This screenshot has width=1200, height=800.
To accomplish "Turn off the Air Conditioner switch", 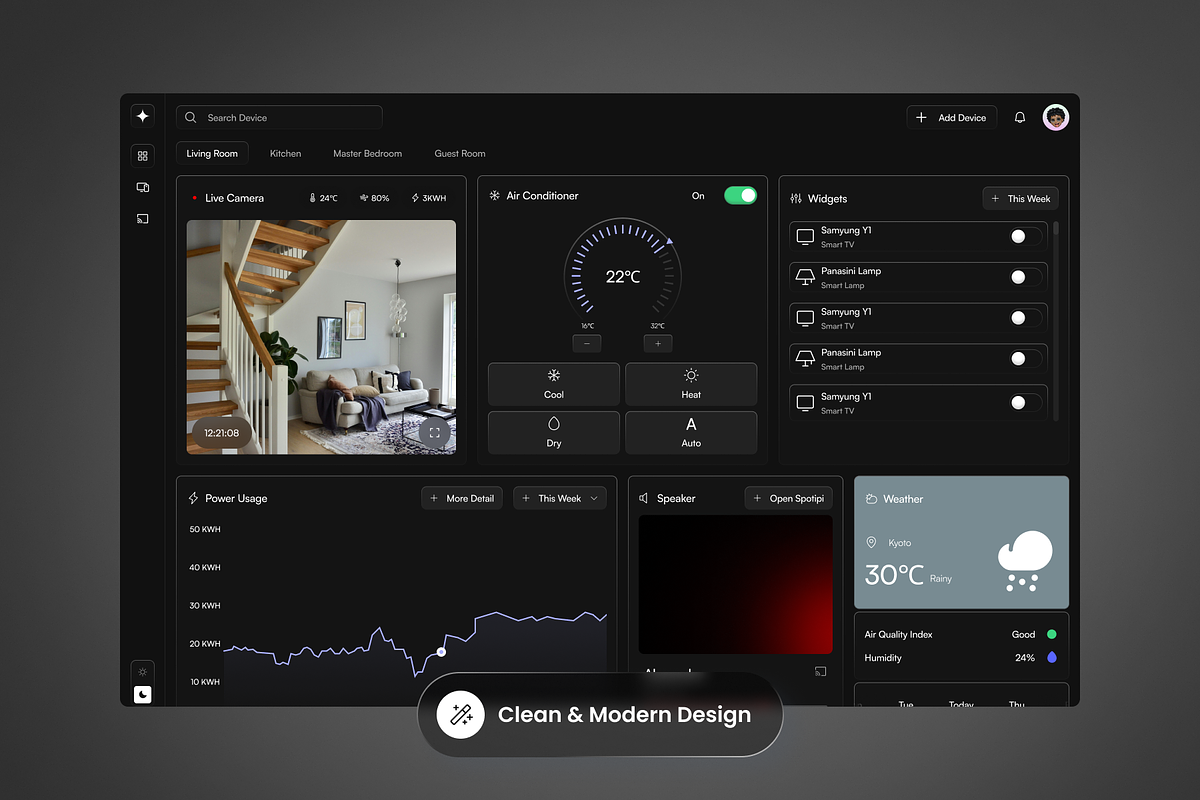I will click(x=740, y=195).
